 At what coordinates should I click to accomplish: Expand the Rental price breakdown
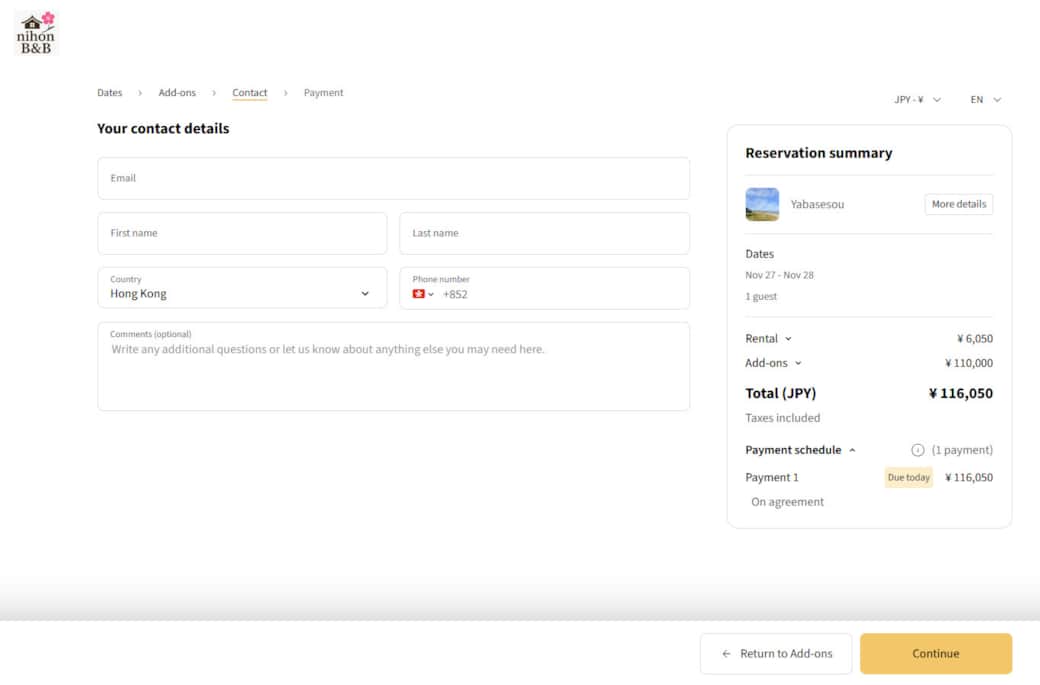pyautogui.click(x=768, y=339)
